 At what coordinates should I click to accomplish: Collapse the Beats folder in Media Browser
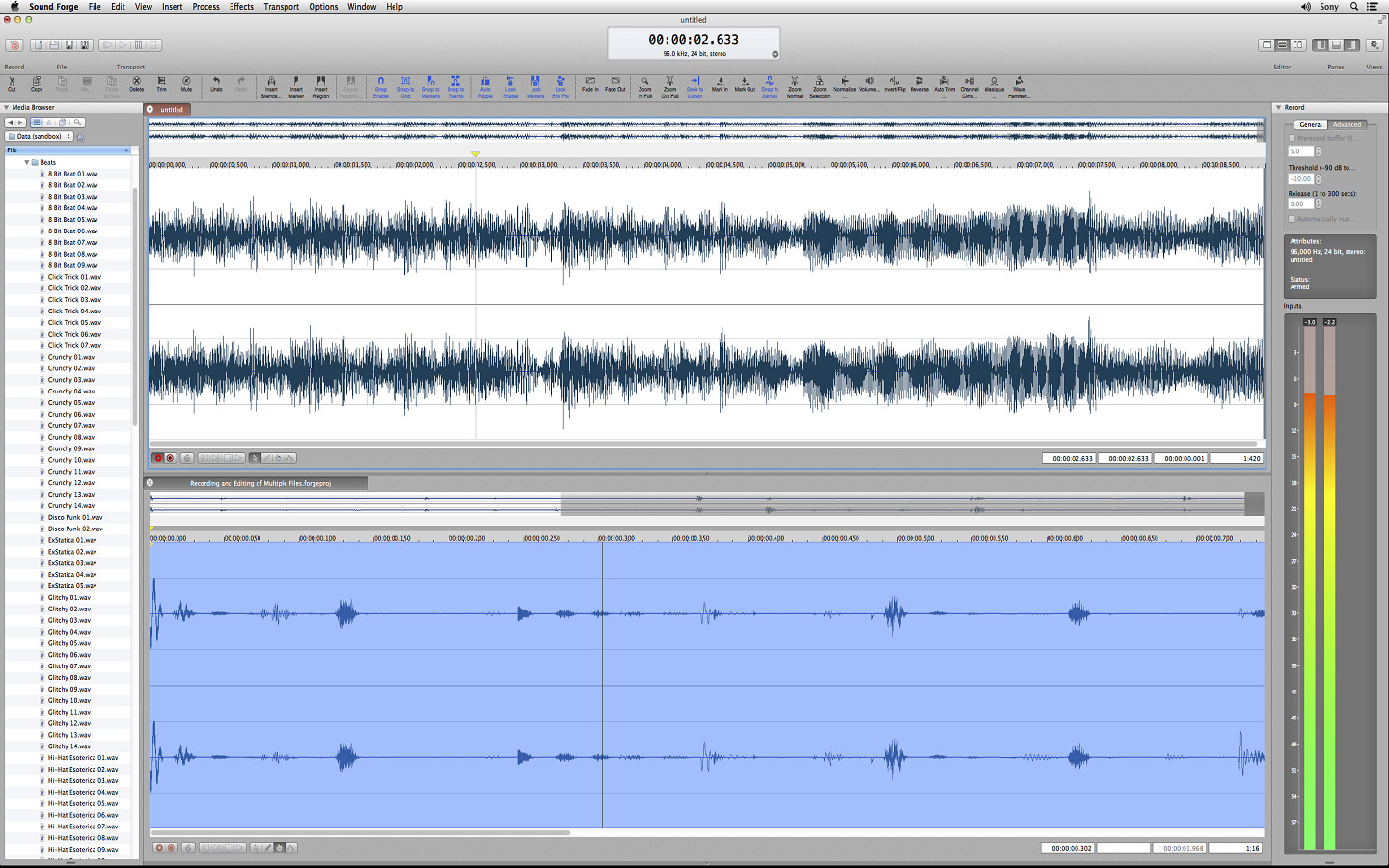click(x=27, y=162)
